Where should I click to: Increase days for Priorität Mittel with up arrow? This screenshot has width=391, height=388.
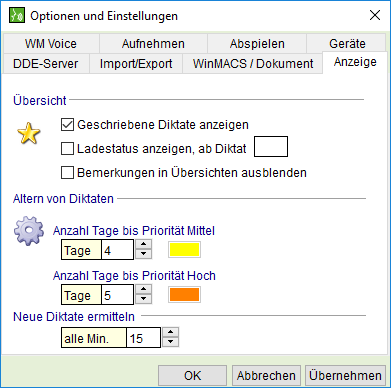tap(143, 245)
